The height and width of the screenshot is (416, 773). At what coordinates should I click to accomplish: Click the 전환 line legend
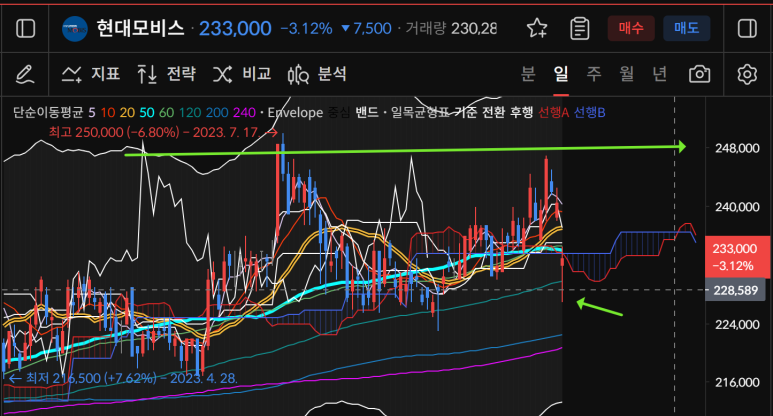(492, 113)
